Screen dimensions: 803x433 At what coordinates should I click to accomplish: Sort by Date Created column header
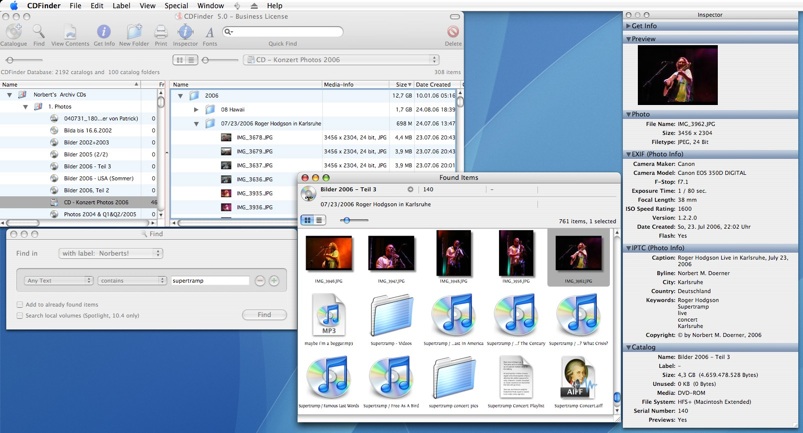(x=437, y=84)
